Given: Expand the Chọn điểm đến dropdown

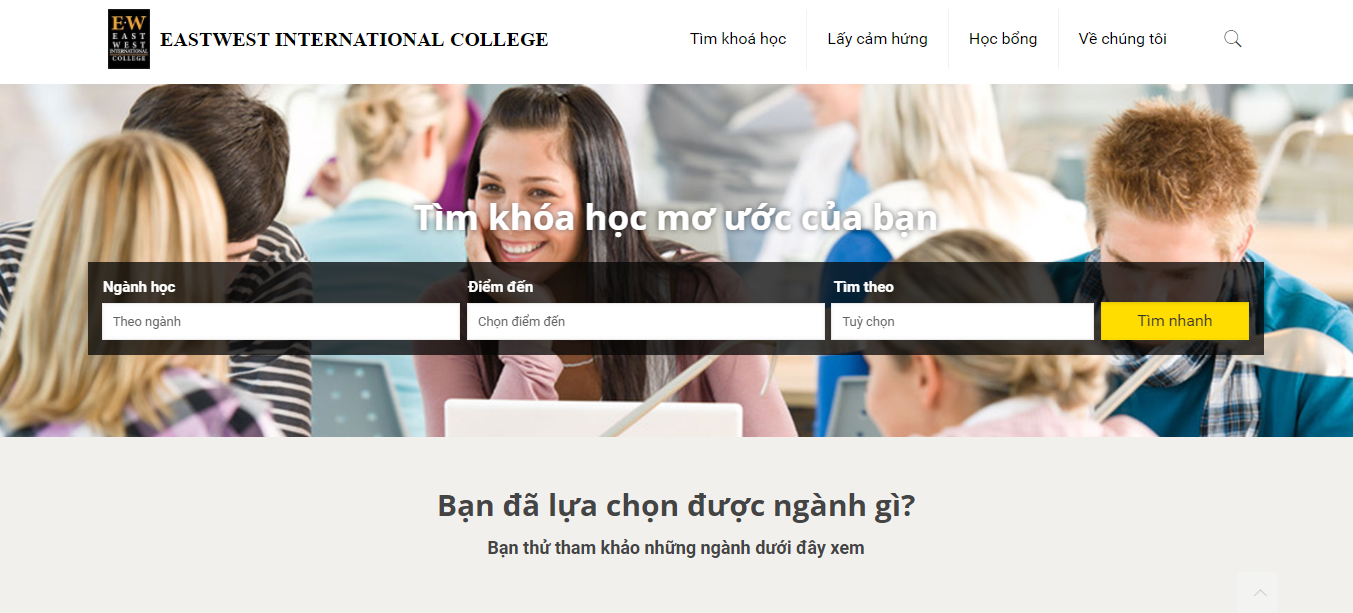Looking at the screenshot, I should (x=646, y=322).
